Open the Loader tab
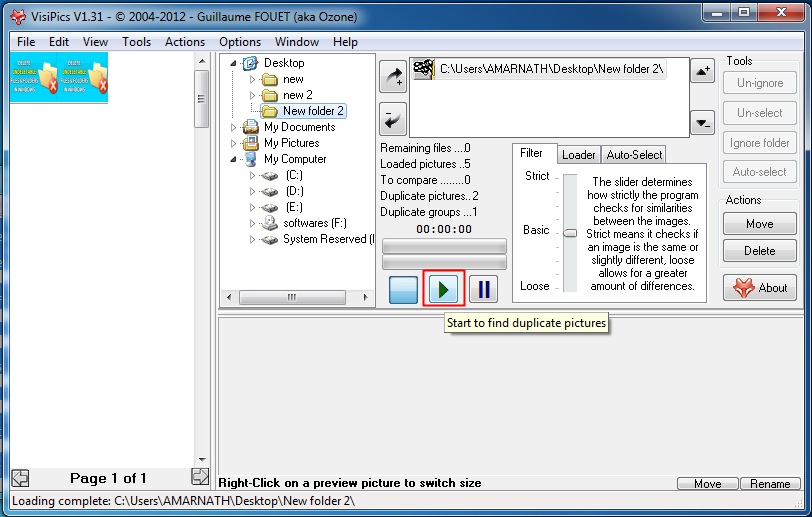Image resolution: width=812 pixels, height=517 pixels. pos(578,155)
